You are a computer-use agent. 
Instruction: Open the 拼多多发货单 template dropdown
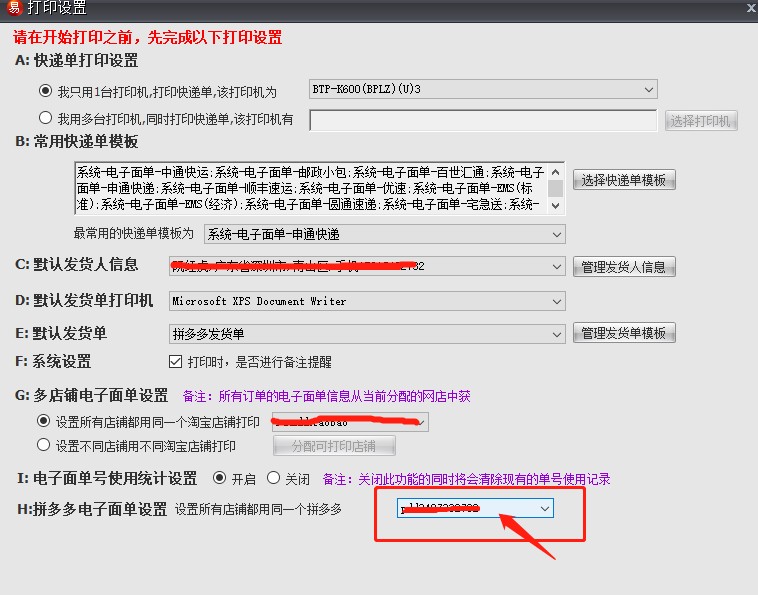coord(556,333)
